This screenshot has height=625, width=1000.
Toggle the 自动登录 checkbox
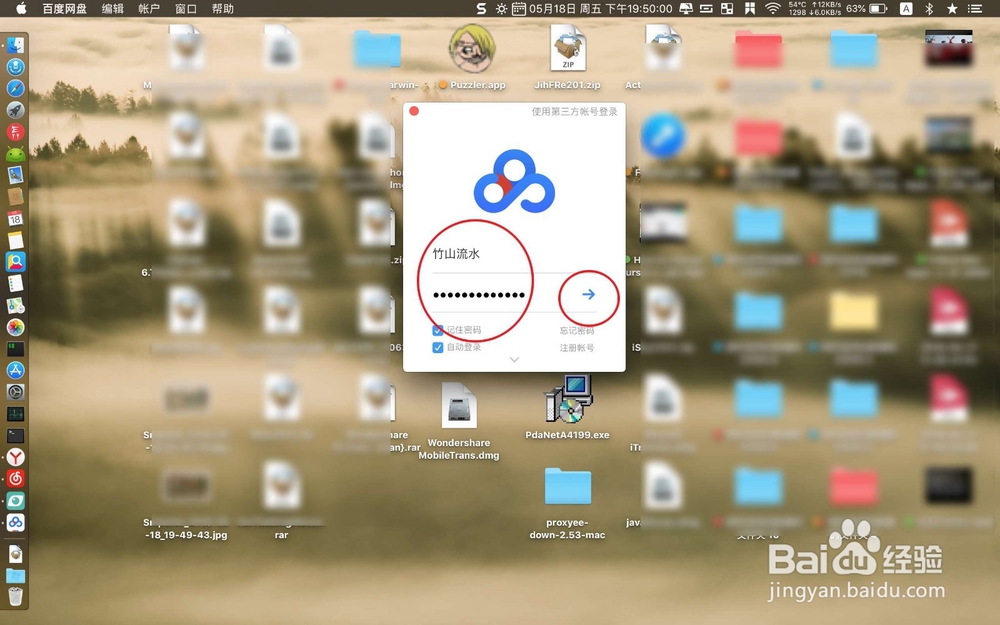tap(438, 348)
